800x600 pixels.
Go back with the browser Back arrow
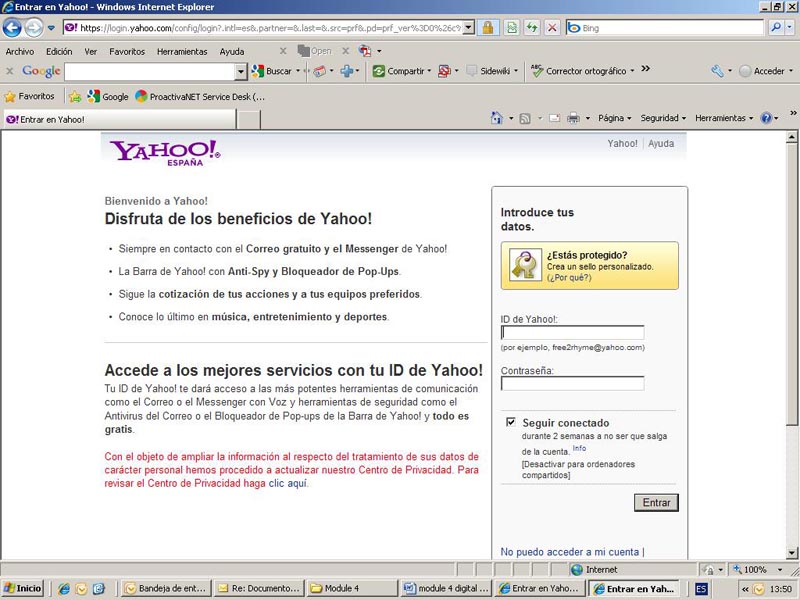(x=12, y=28)
